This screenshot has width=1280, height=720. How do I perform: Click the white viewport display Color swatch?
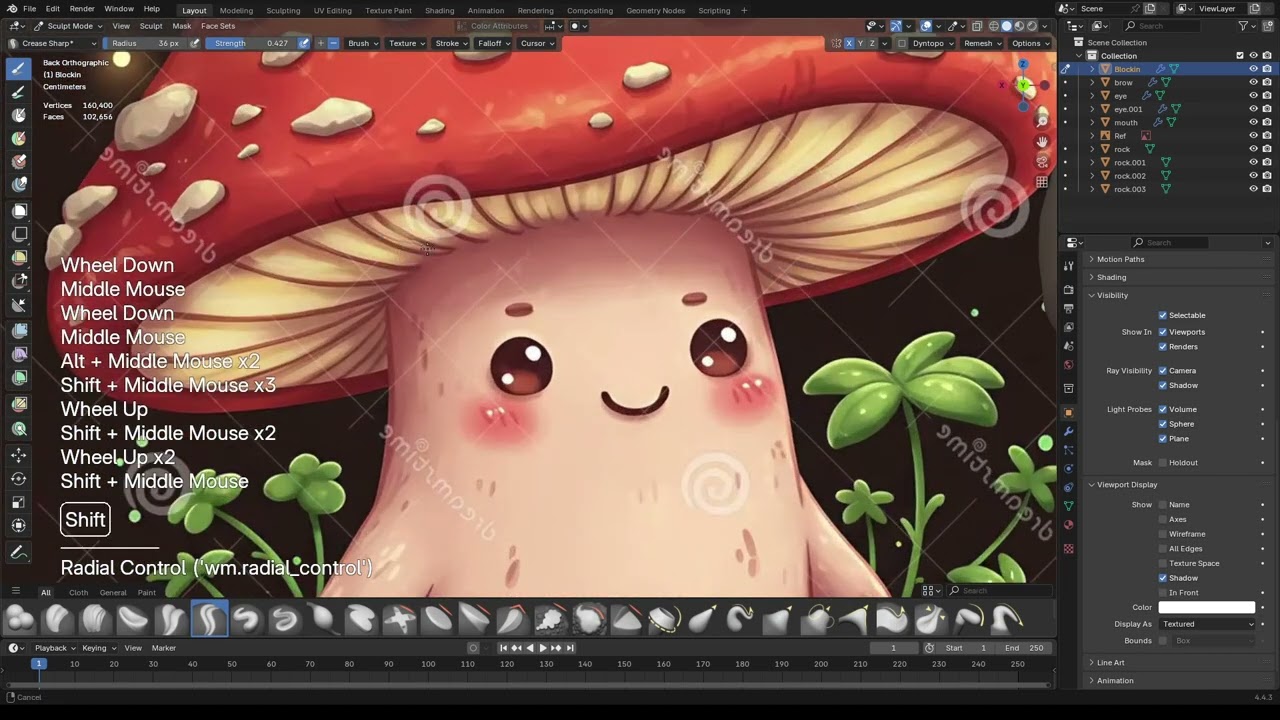(x=1207, y=607)
